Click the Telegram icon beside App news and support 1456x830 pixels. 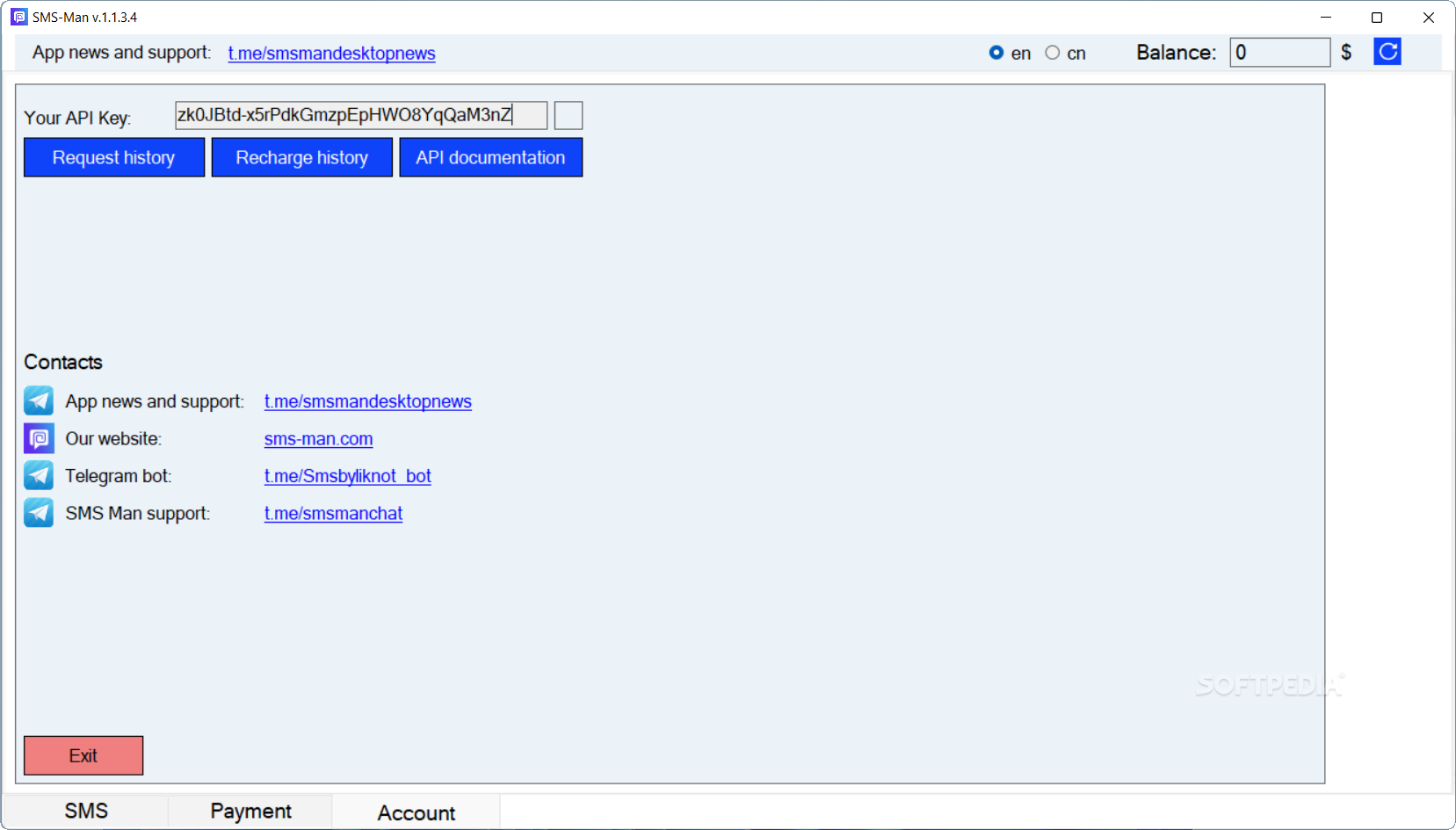[39, 401]
